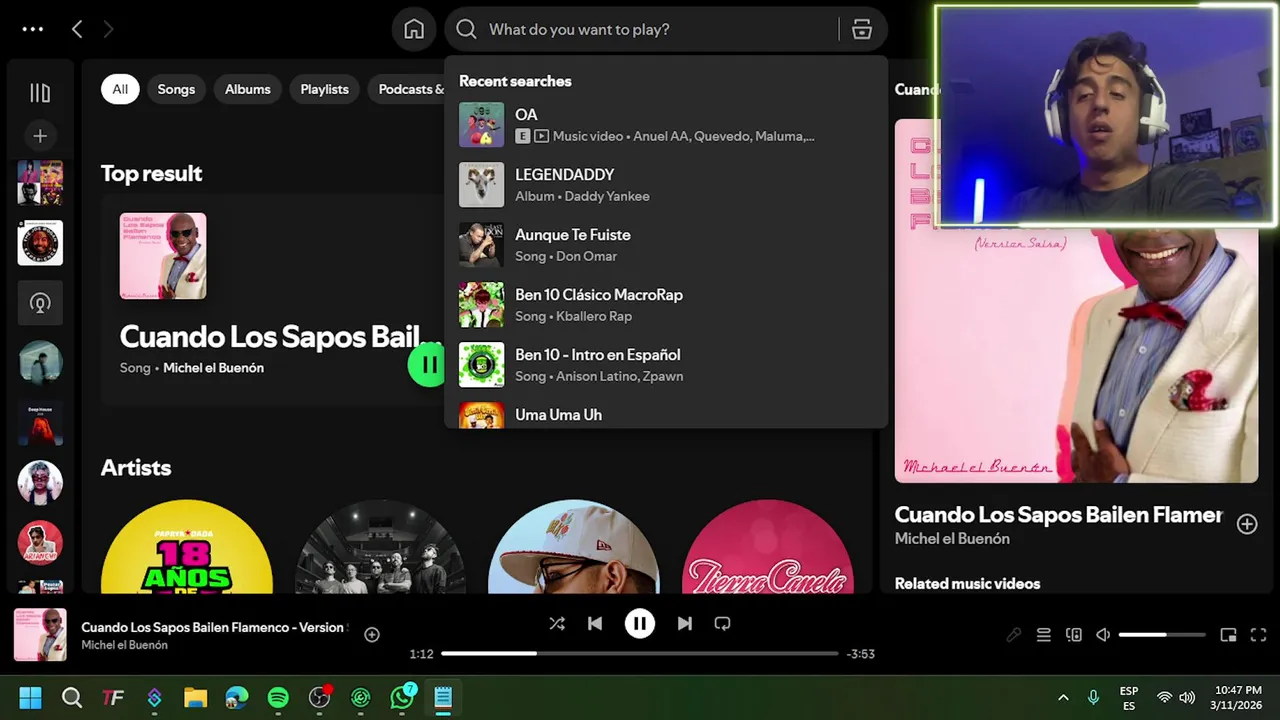
Task: Open the now playing cover in player bar
Action: point(40,635)
